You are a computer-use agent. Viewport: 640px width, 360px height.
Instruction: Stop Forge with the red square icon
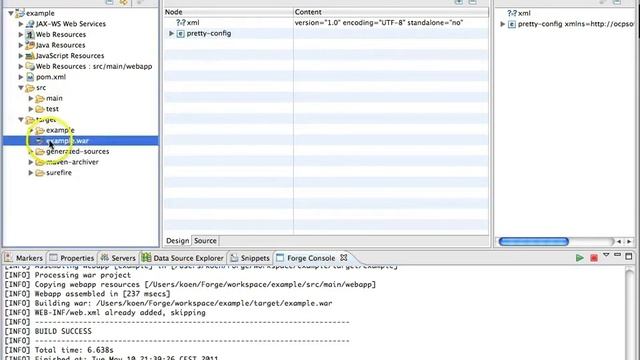click(x=594, y=258)
